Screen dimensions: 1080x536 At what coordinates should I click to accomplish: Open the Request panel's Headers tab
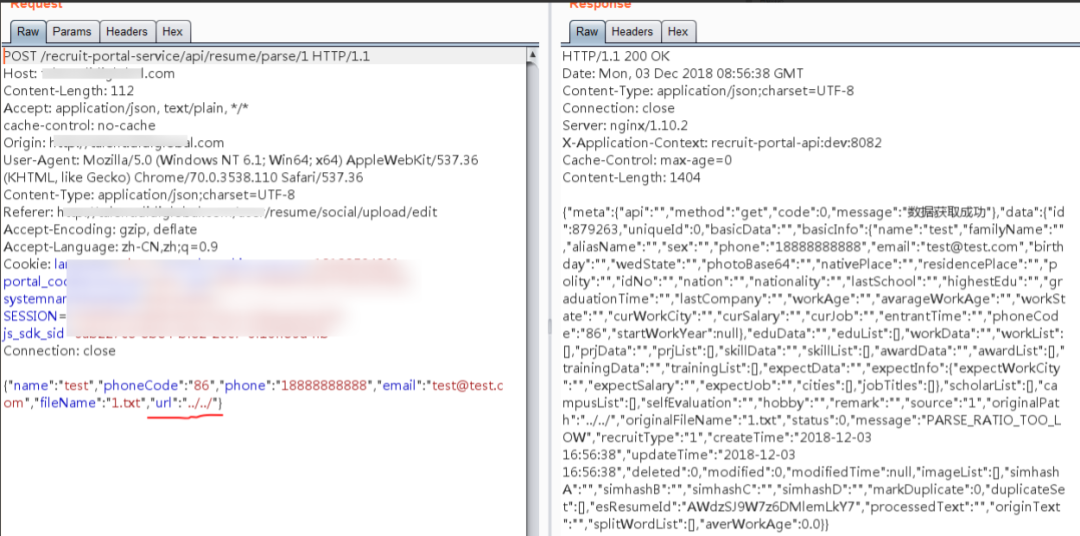click(127, 32)
